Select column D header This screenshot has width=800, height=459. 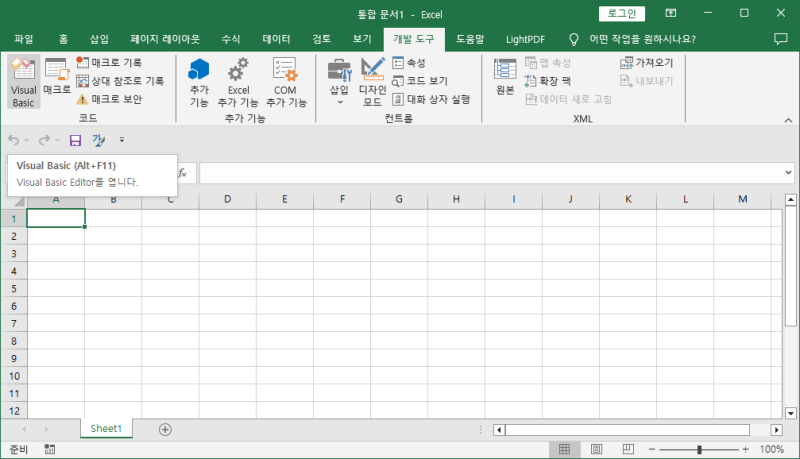click(228, 199)
